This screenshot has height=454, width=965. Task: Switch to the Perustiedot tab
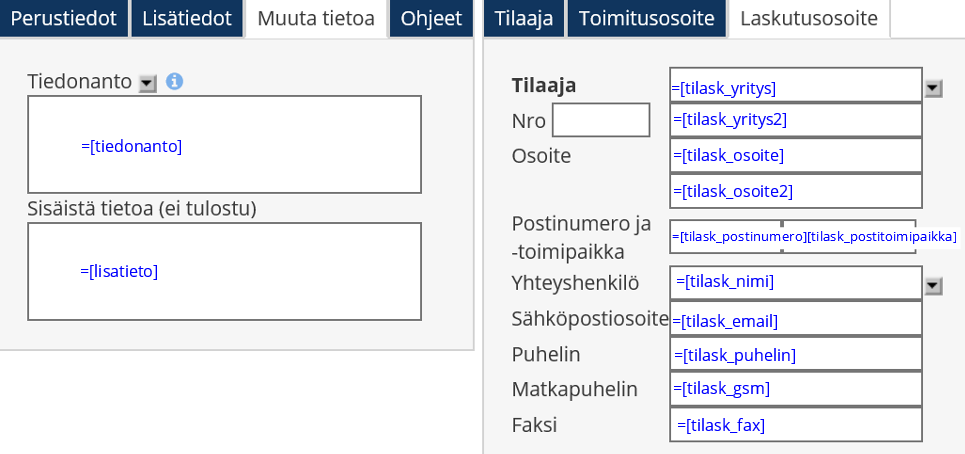[64, 18]
